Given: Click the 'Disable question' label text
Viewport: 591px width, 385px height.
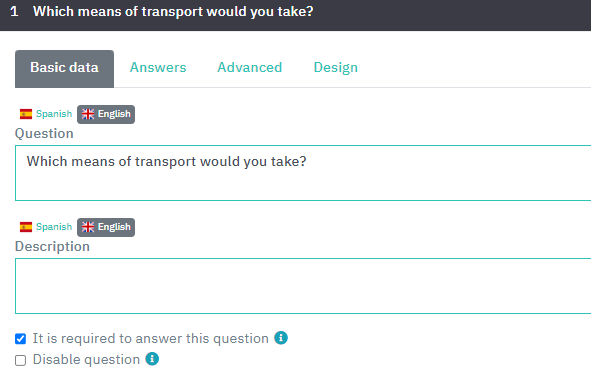Looking at the screenshot, I should coord(86,360).
